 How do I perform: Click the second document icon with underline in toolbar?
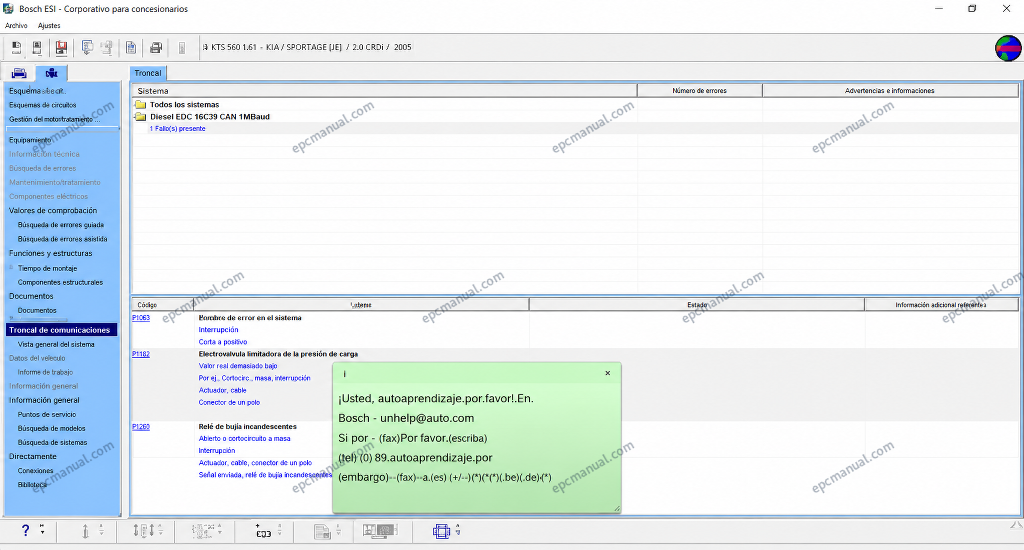[x=38, y=47]
